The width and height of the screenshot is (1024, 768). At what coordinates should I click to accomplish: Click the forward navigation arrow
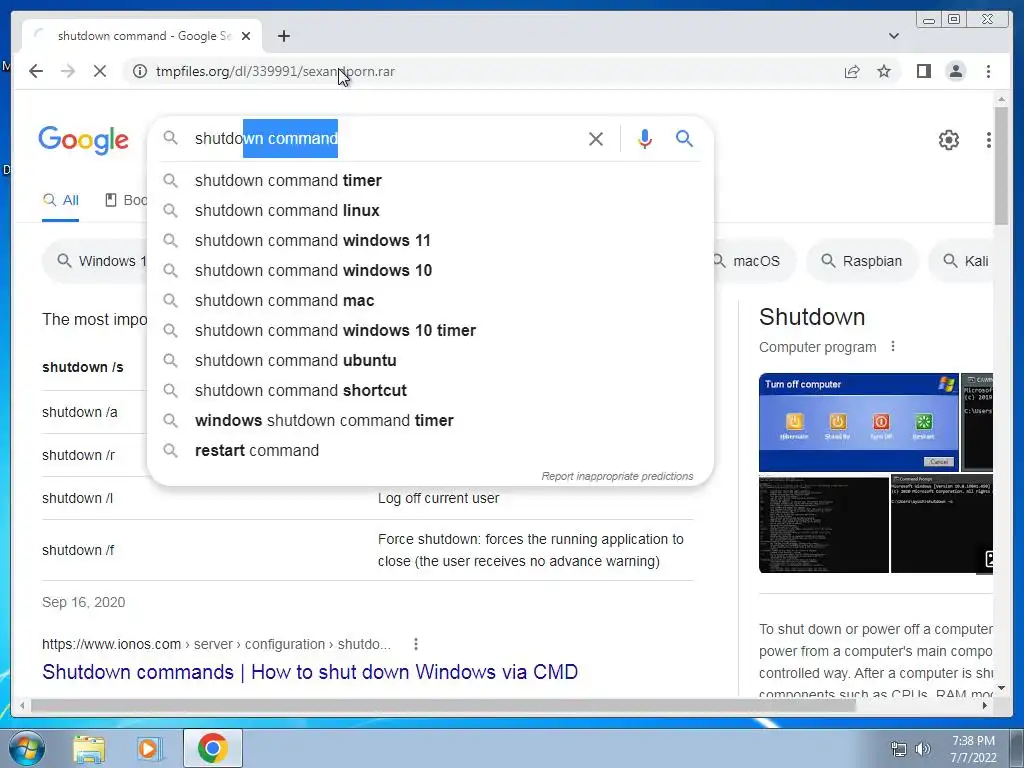click(68, 71)
